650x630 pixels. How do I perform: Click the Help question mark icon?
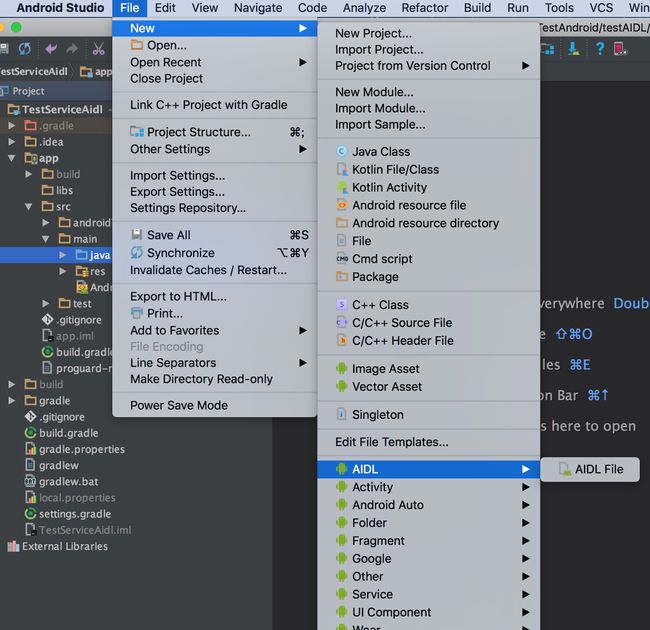[599, 49]
